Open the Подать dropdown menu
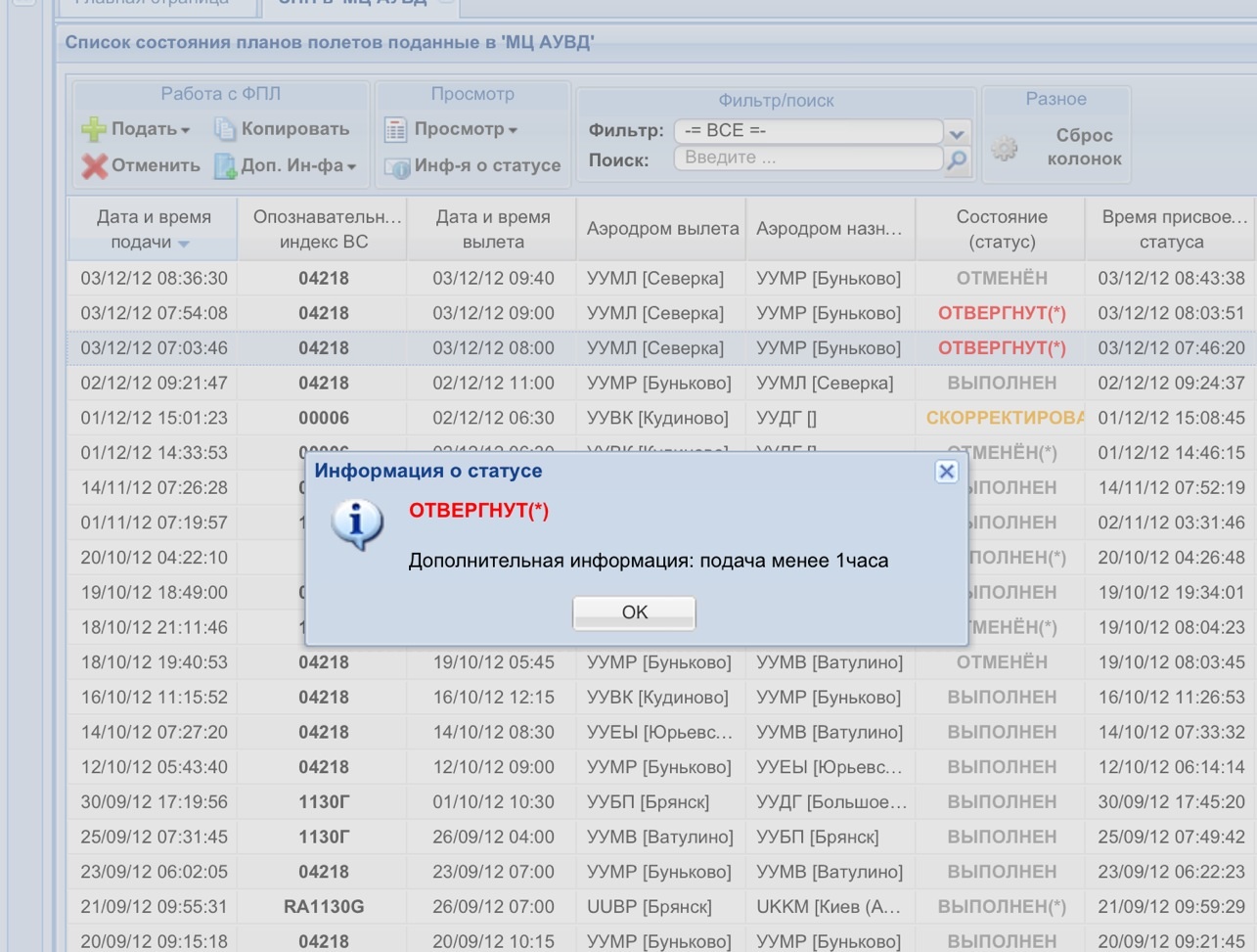Screen dimensions: 1257x952 coord(185,130)
